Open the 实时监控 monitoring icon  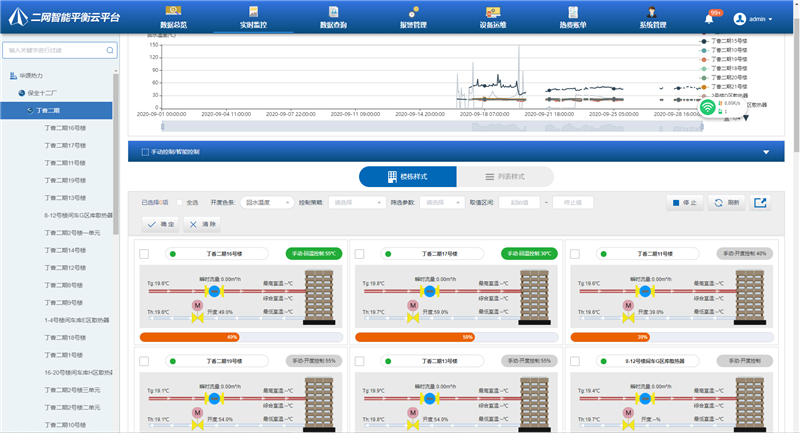tap(253, 11)
